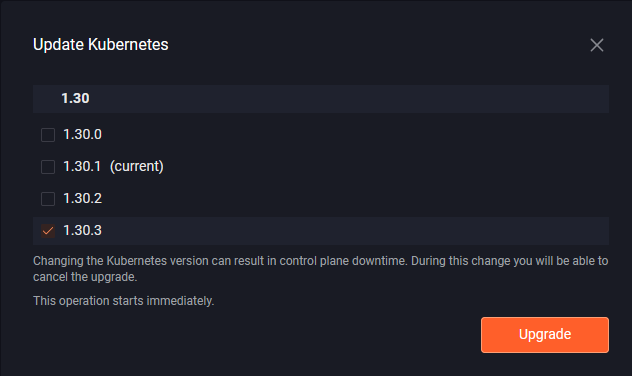Tick the 1.30.1 current version checkbox
632x376 pixels.
pyautogui.click(x=48, y=166)
